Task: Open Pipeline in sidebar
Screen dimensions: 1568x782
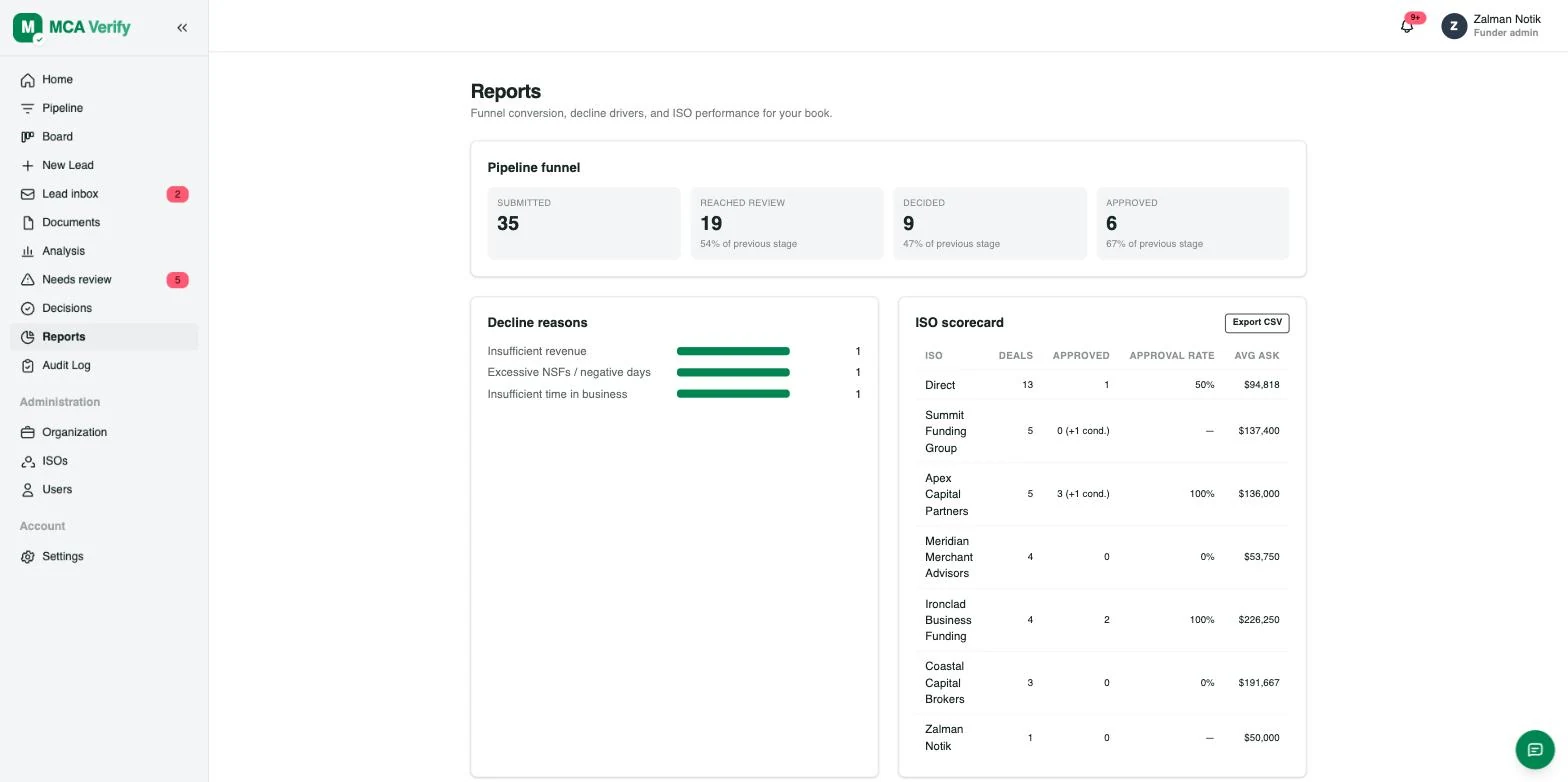Action: pyautogui.click(x=104, y=108)
